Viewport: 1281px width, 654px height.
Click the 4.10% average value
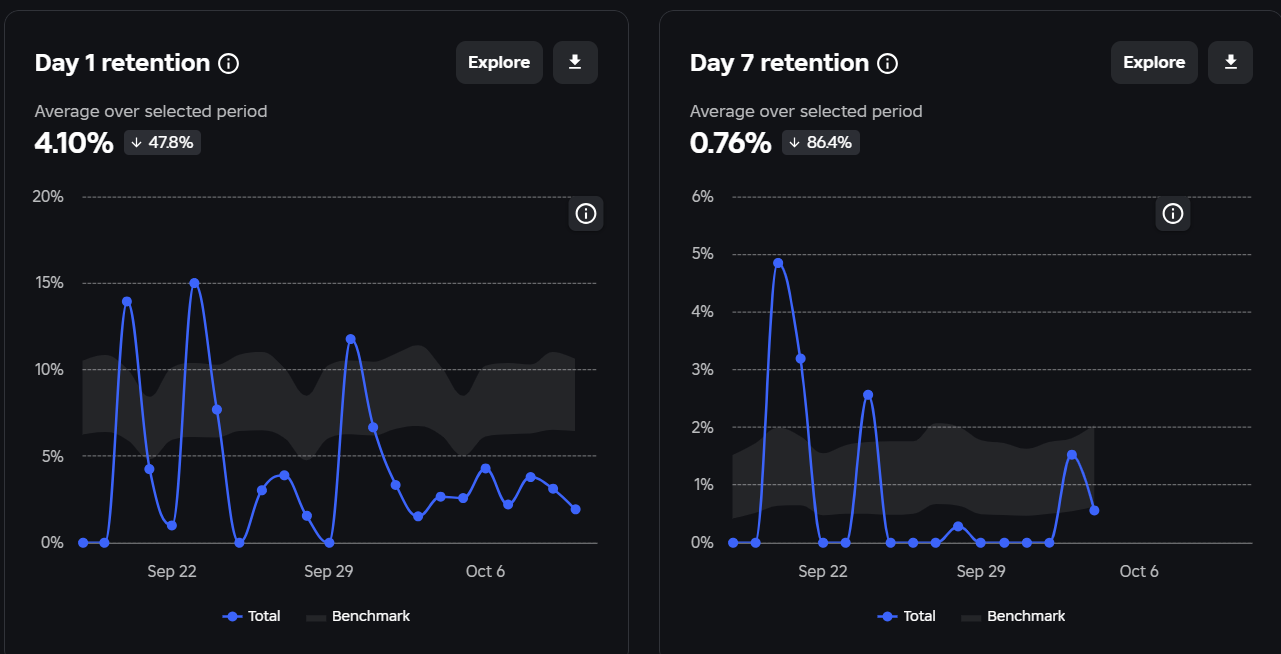[x=74, y=143]
